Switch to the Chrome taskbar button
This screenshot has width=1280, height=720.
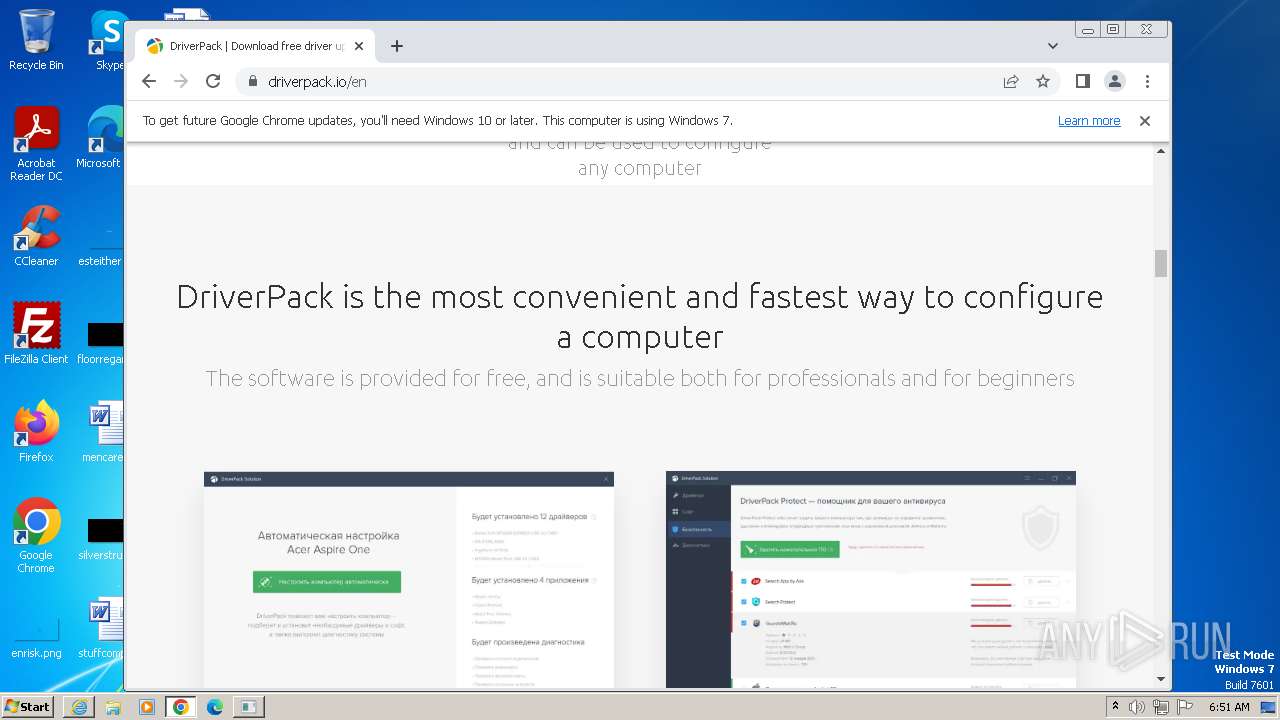(180, 707)
